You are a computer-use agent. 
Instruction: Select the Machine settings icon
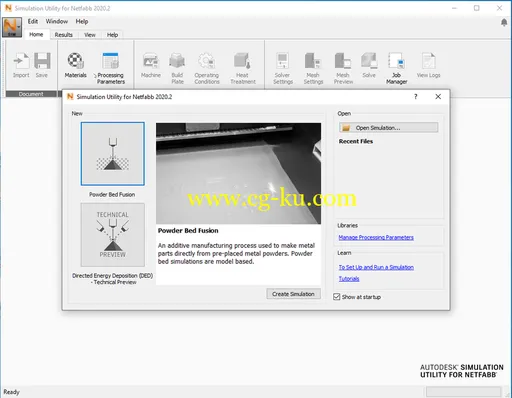(x=151, y=65)
